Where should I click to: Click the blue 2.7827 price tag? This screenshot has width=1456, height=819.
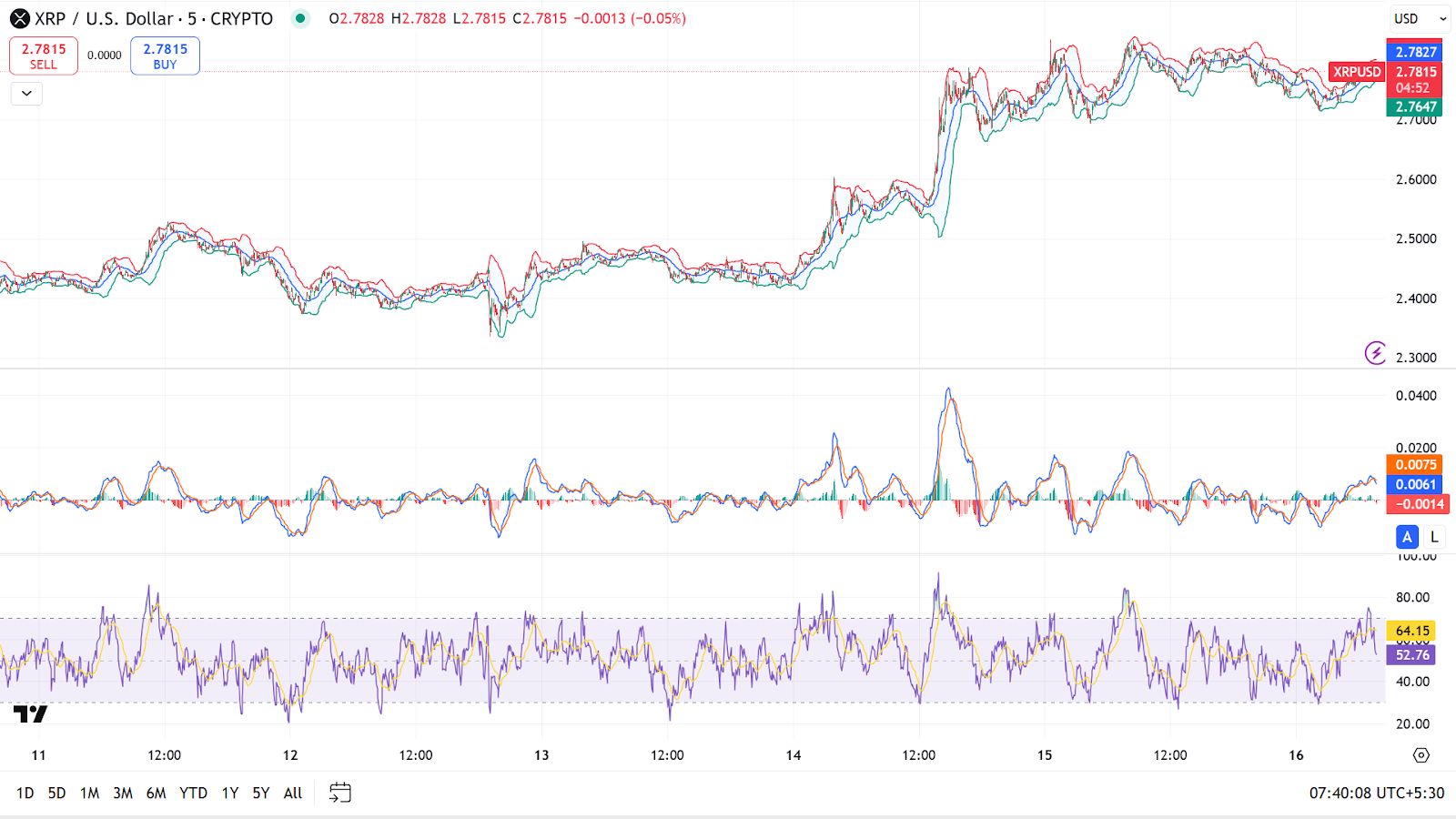coord(1415,52)
